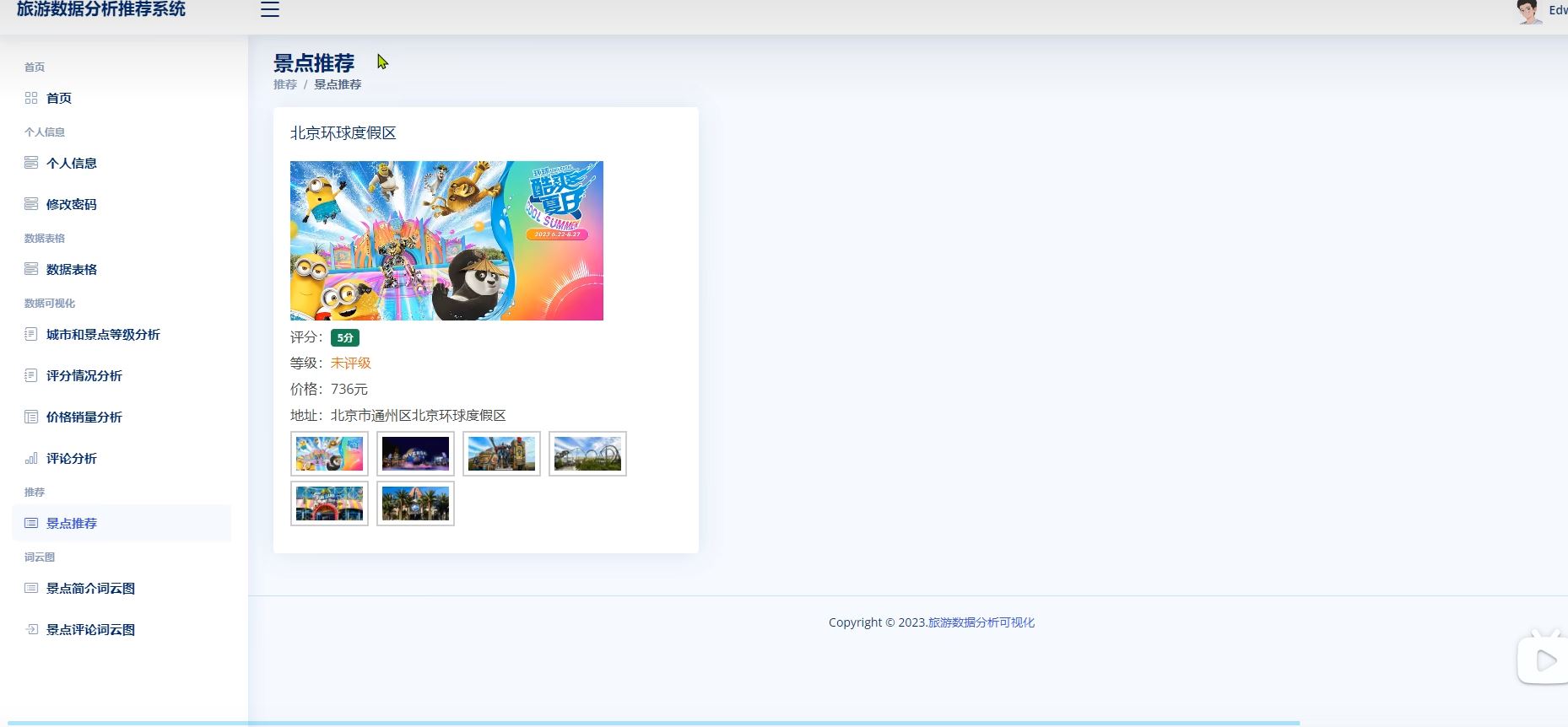Click the 旅游数据分析可视化 footer link
1568x727 pixels.
coord(981,622)
